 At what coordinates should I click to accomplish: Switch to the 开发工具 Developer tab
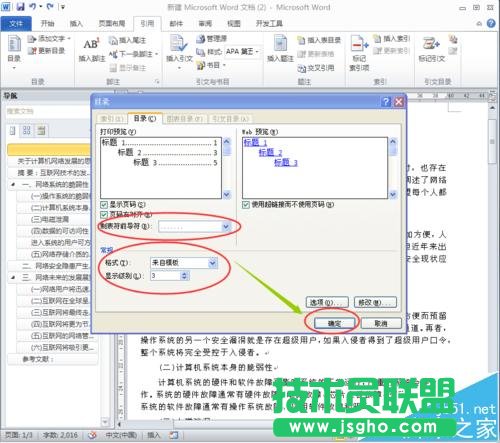pyautogui.click(x=269, y=23)
